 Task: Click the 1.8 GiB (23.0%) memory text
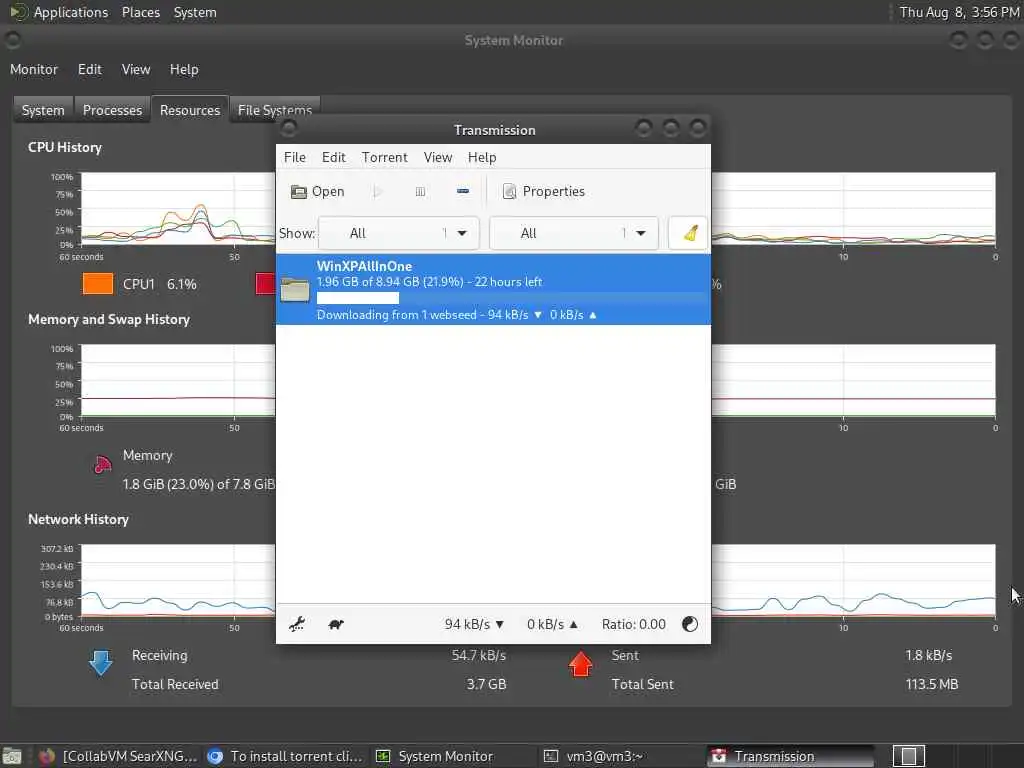click(199, 484)
